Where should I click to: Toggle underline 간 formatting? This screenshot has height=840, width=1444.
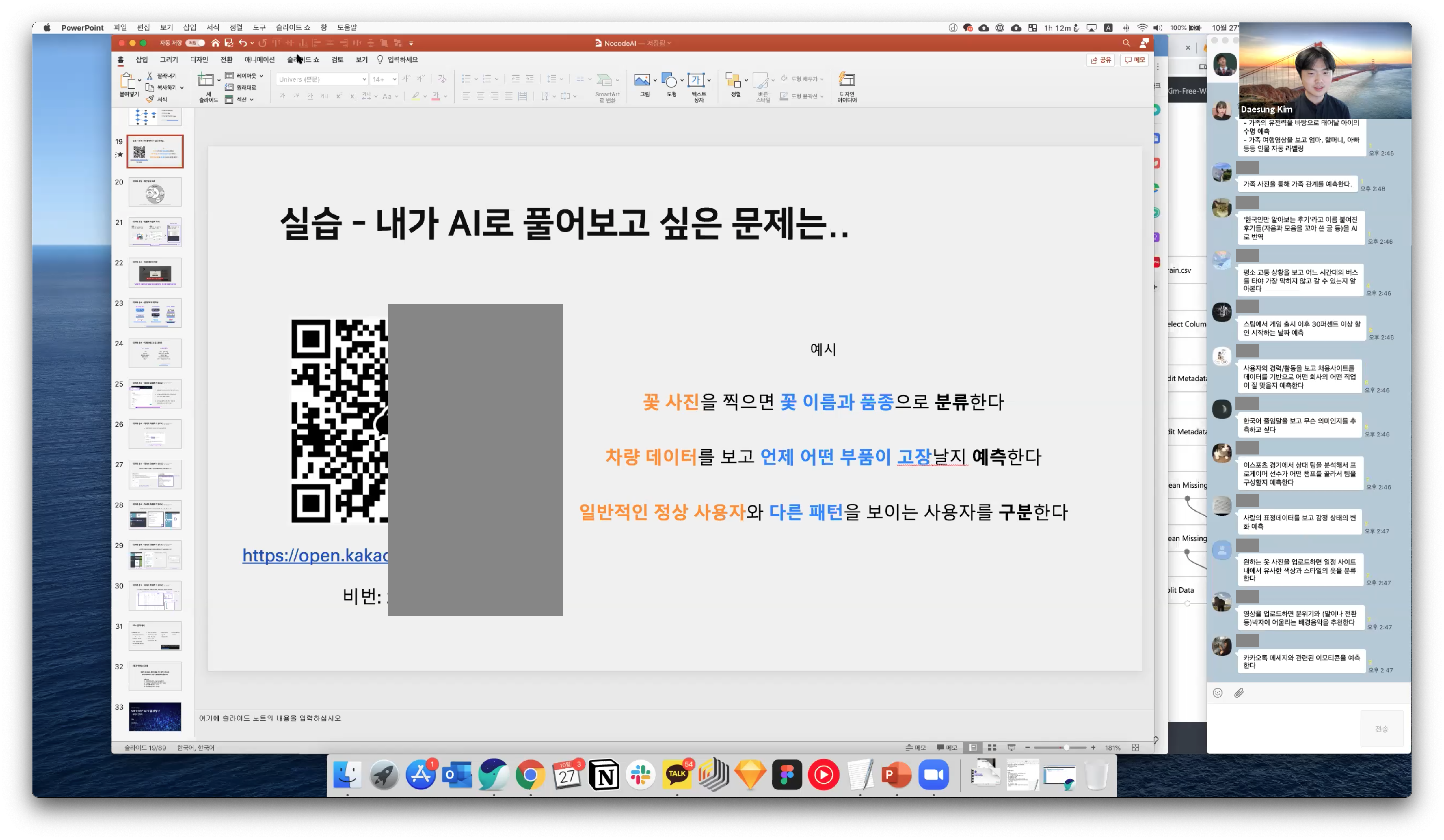[x=310, y=96]
